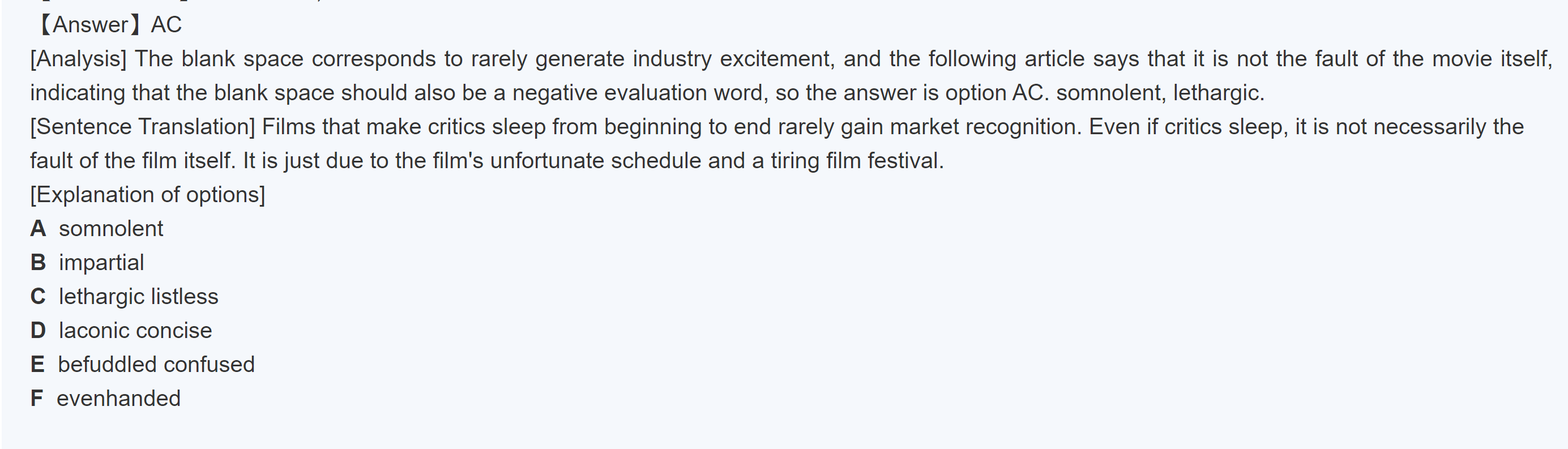Select option B impartial
This screenshot has height=449, width=1568.
(102, 263)
